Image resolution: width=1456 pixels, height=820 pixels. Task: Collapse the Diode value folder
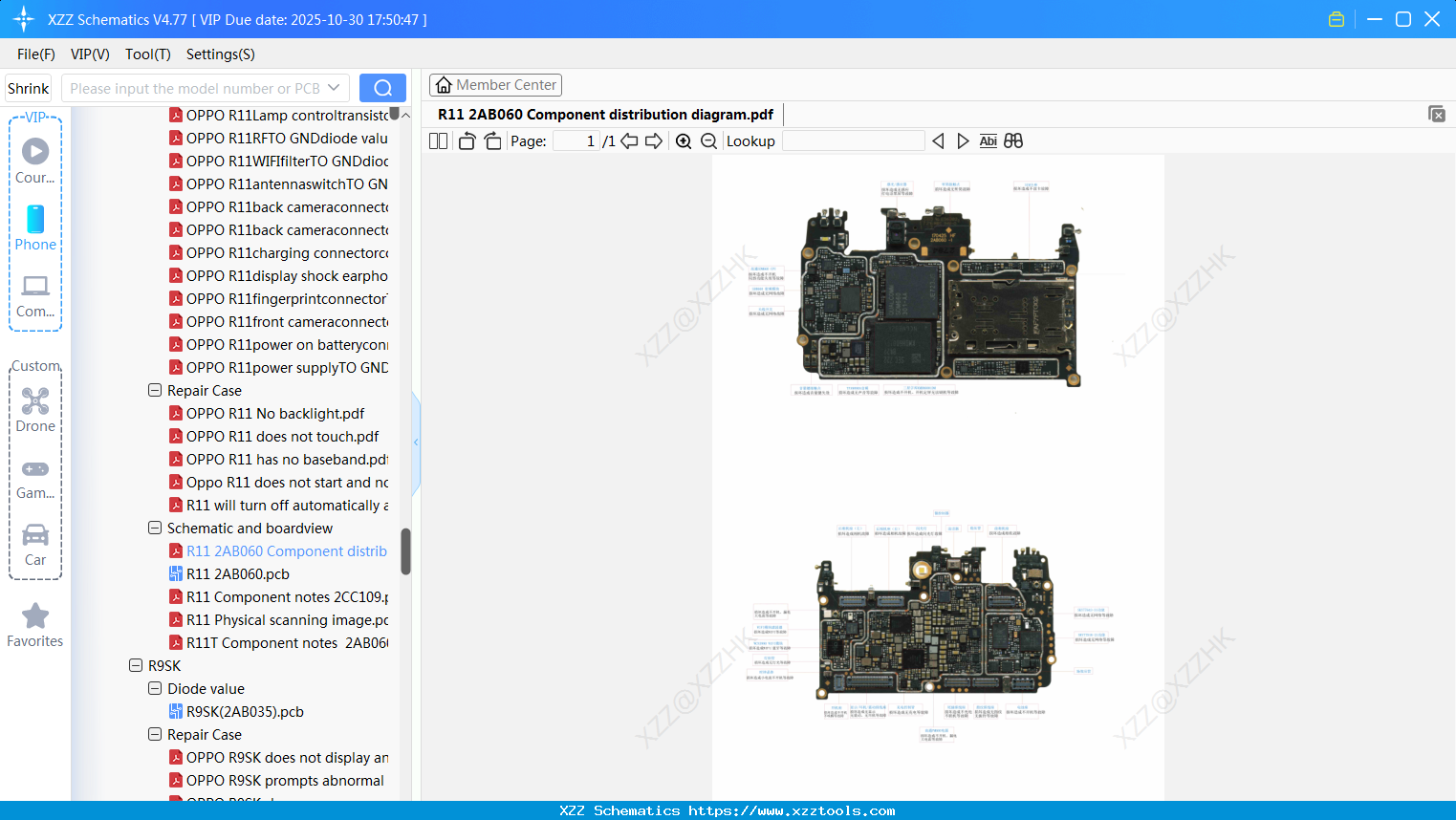(x=155, y=688)
